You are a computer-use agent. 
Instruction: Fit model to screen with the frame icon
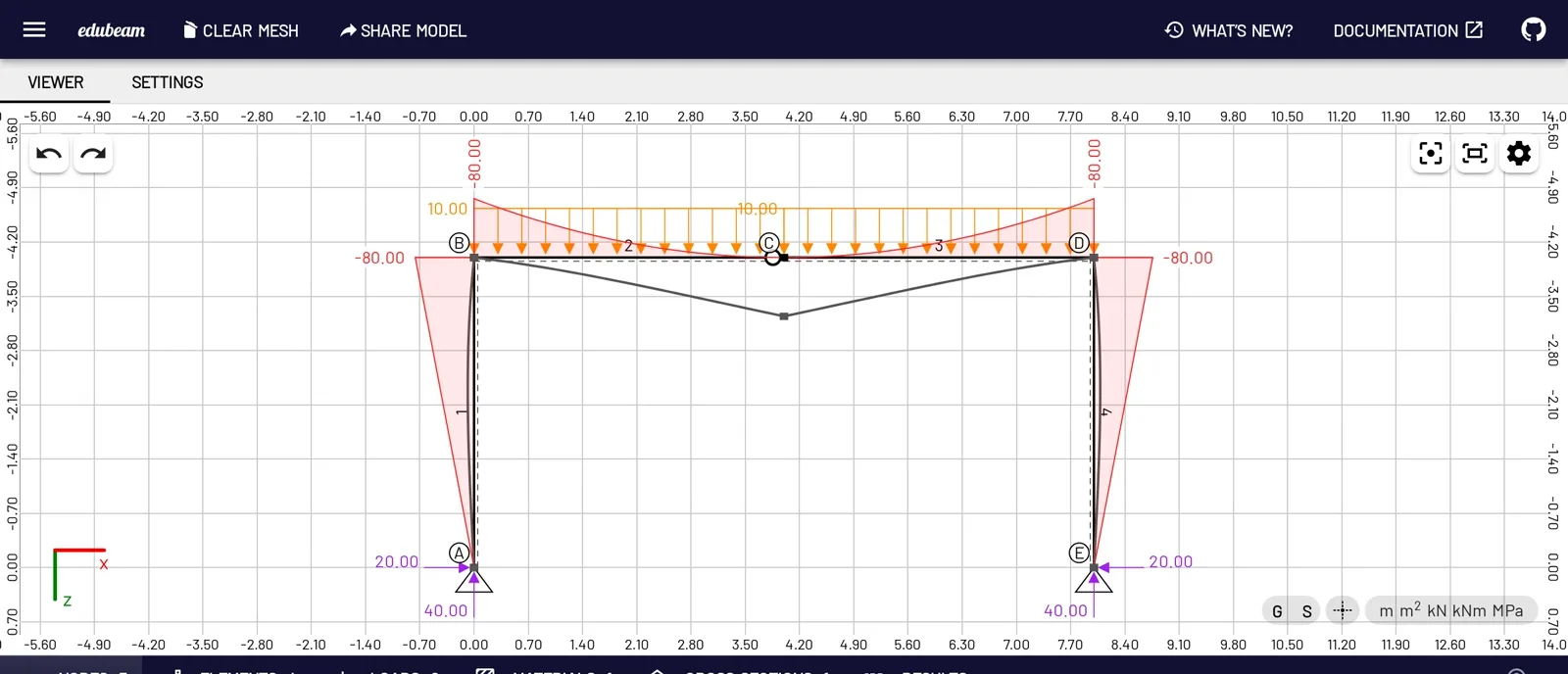click(x=1475, y=154)
